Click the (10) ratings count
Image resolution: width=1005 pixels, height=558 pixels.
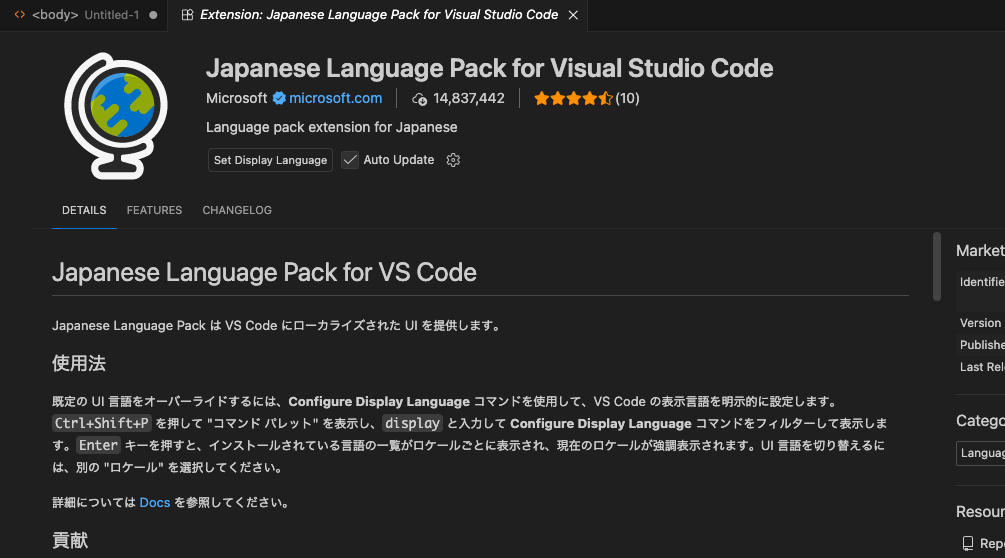tap(627, 98)
